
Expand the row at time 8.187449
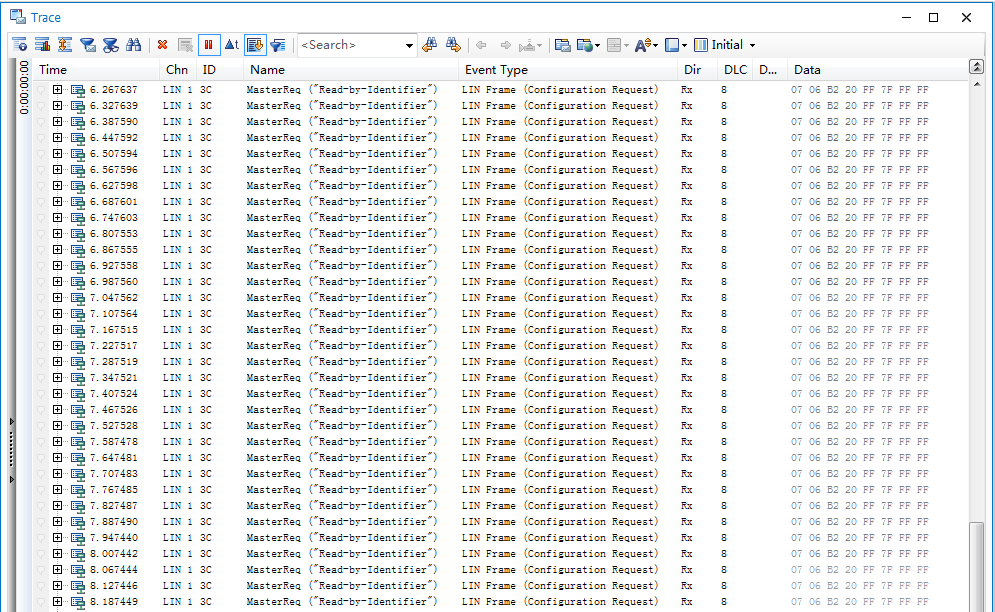(57, 602)
